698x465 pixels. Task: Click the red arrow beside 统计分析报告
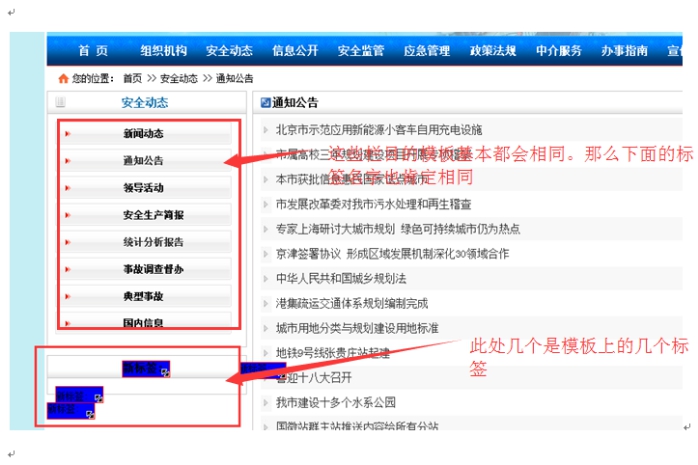click(68, 242)
